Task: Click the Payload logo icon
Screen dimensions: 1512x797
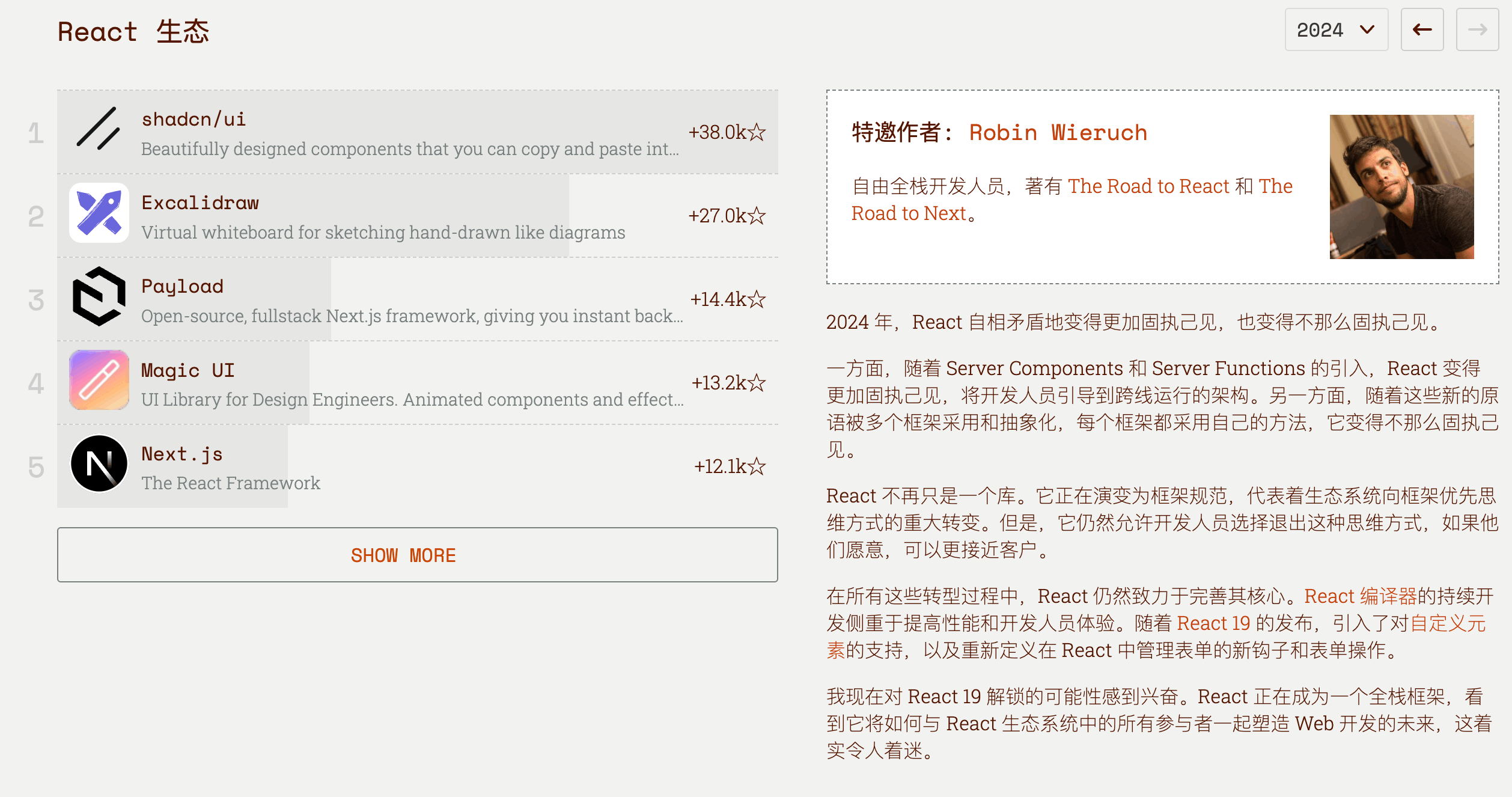Action: pos(99,296)
